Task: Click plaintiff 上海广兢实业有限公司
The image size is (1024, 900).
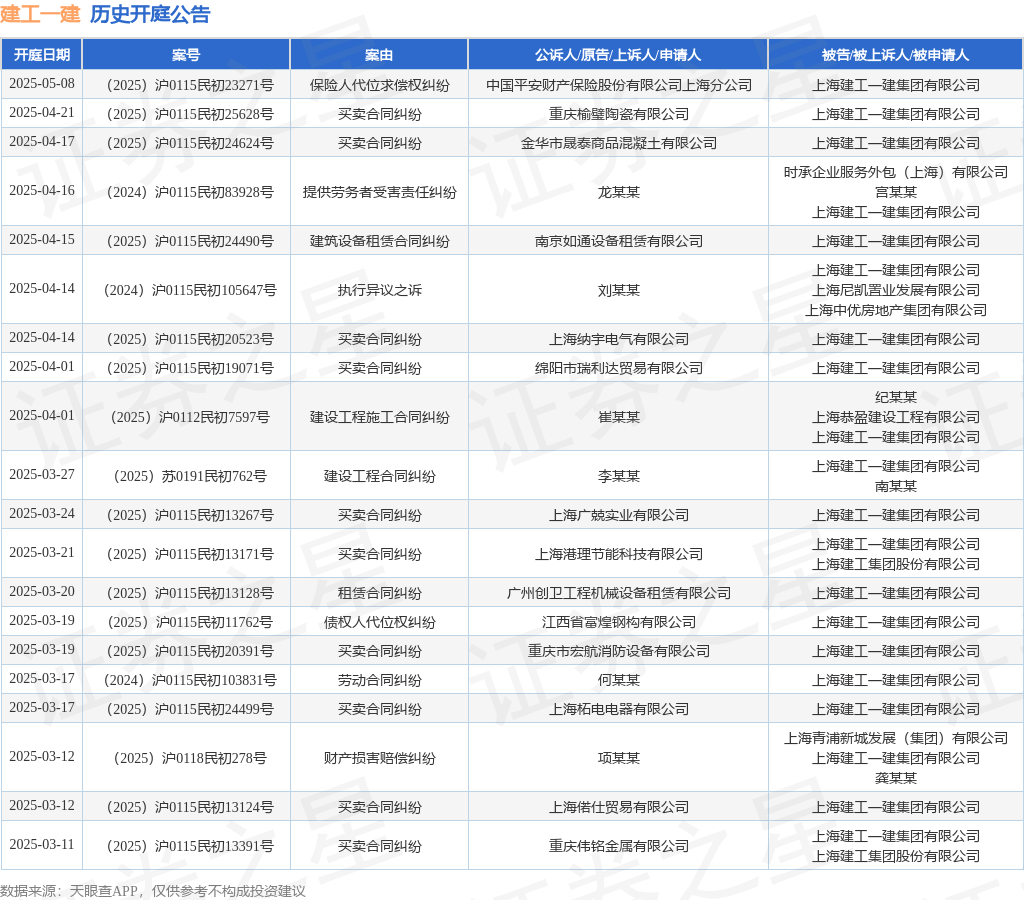Action: coord(618,515)
